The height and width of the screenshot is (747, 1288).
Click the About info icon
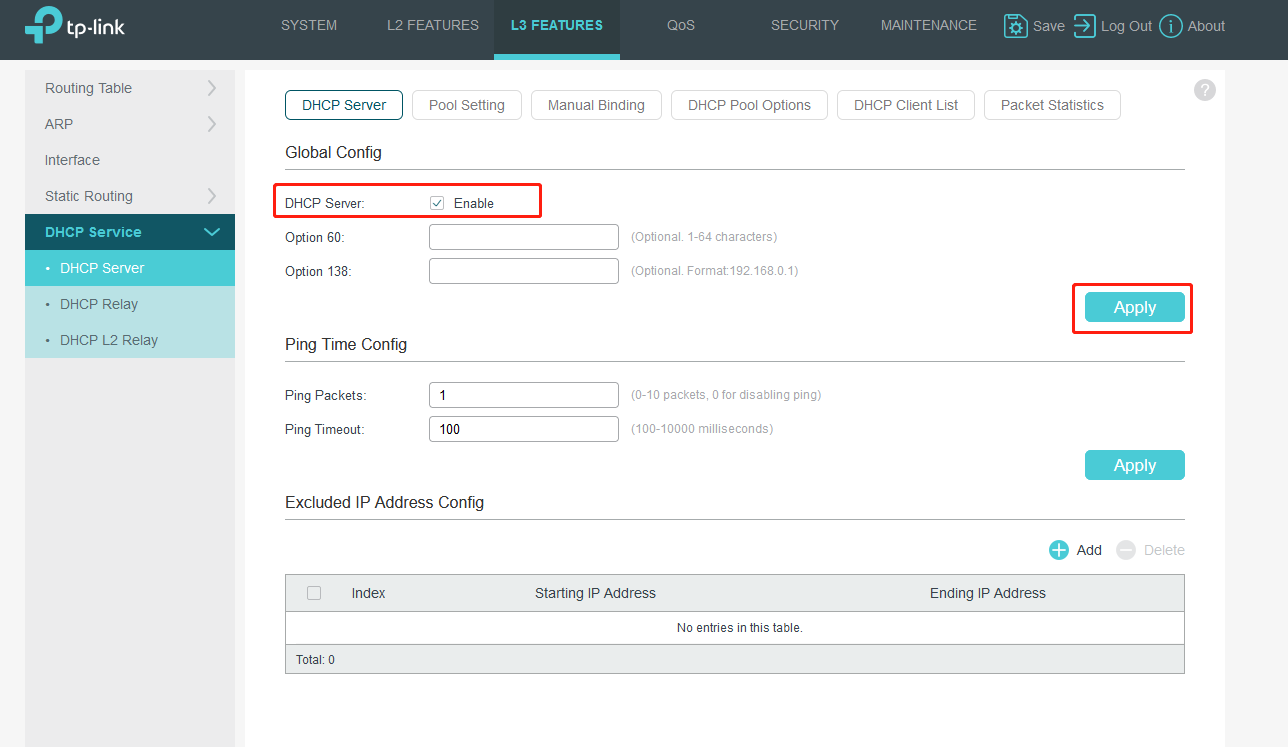click(1171, 26)
